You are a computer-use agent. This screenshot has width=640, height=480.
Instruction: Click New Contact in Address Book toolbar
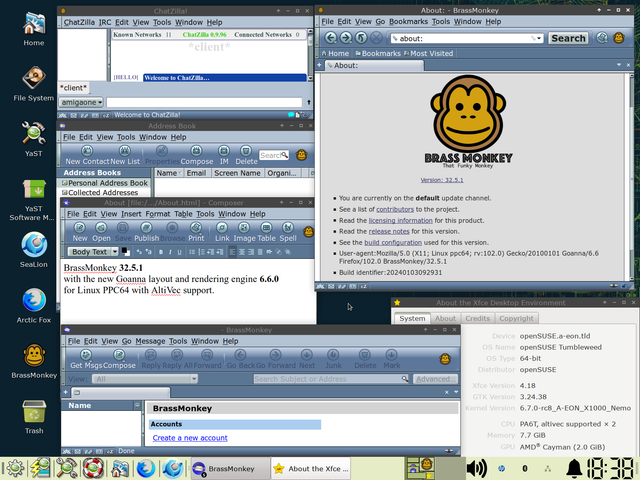(x=87, y=156)
